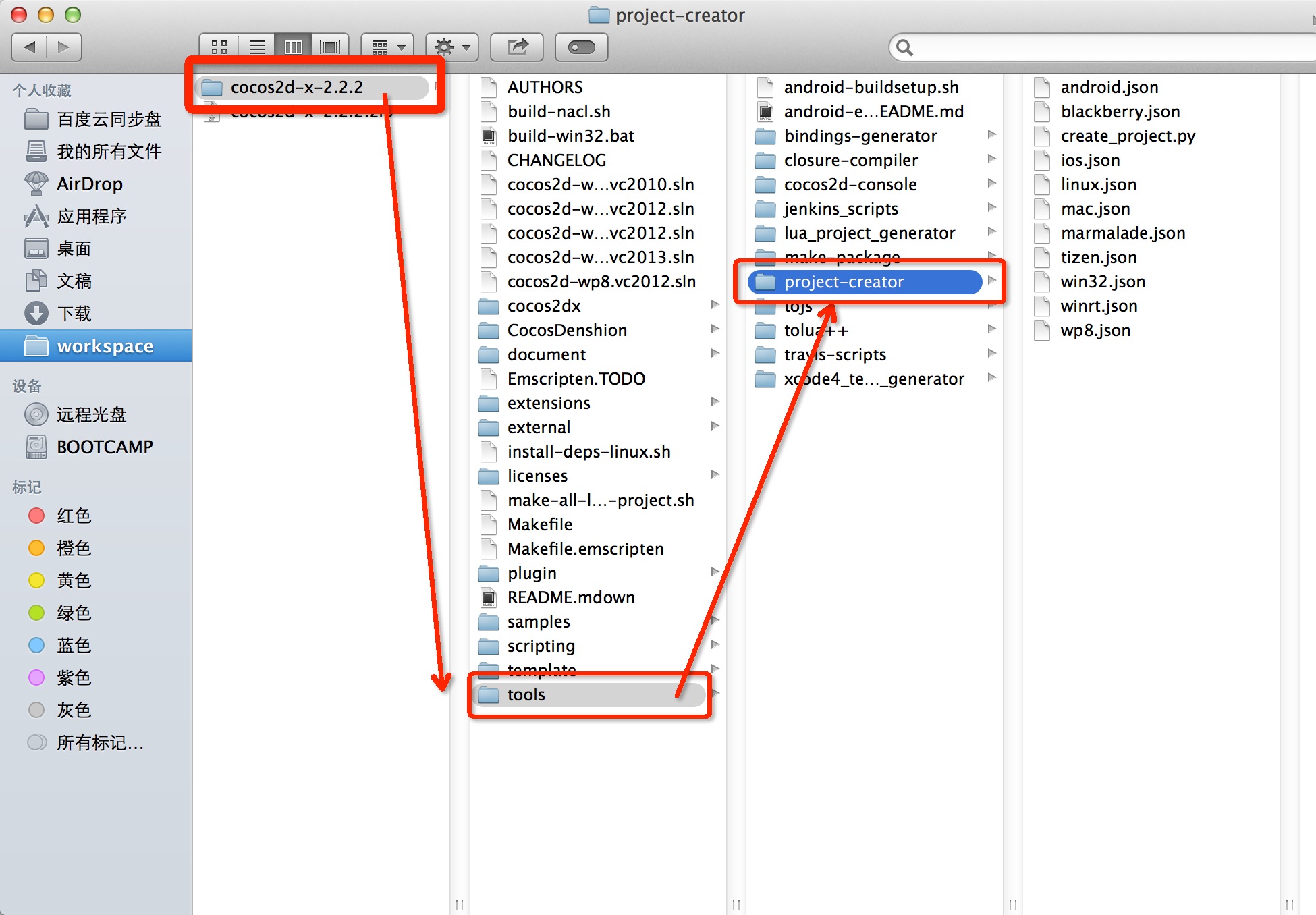Select 我的所有文件 in the sidebar
The image size is (1316, 915).
(96, 152)
